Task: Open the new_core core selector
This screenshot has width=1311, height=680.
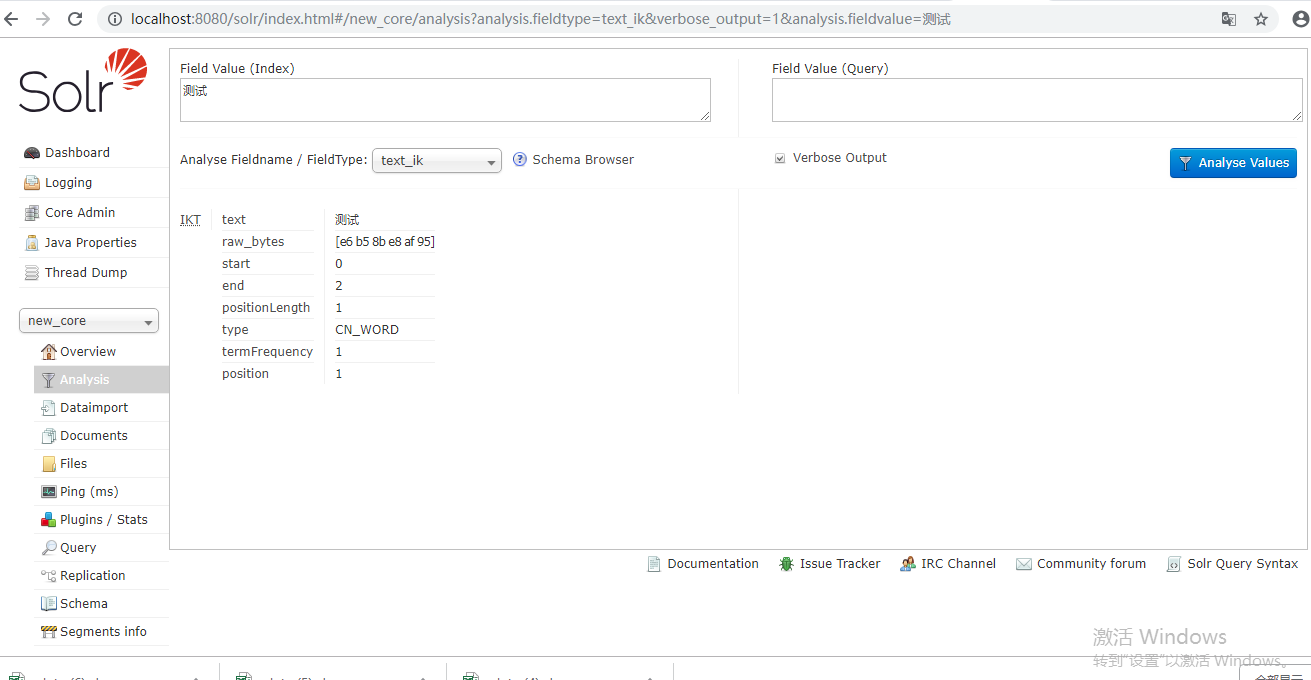Action: (89, 321)
